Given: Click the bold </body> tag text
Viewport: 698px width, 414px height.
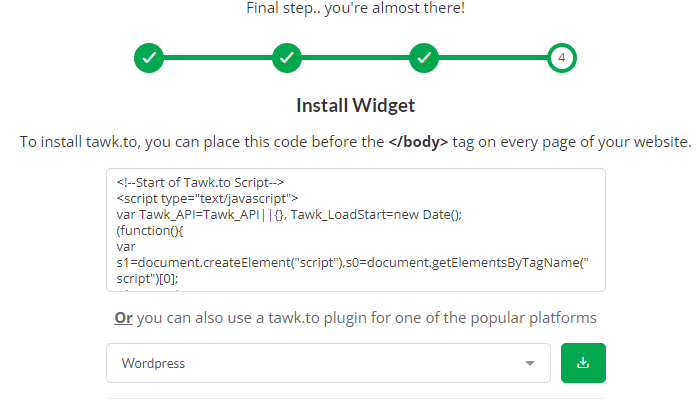Looking at the screenshot, I should pyautogui.click(x=418, y=142).
